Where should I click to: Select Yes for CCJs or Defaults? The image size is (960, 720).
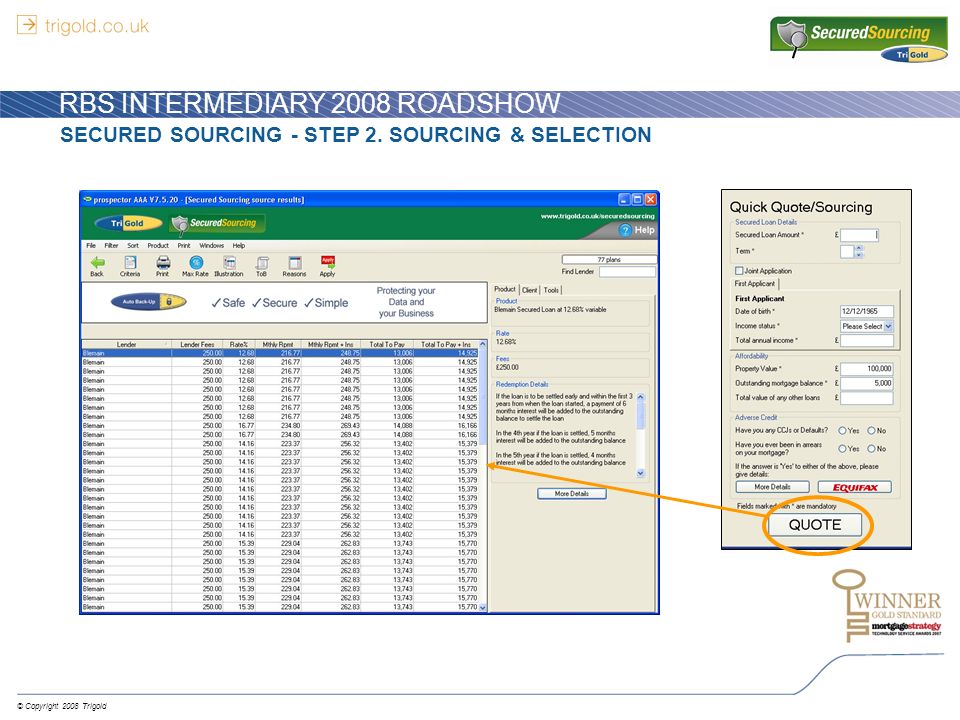pos(842,431)
